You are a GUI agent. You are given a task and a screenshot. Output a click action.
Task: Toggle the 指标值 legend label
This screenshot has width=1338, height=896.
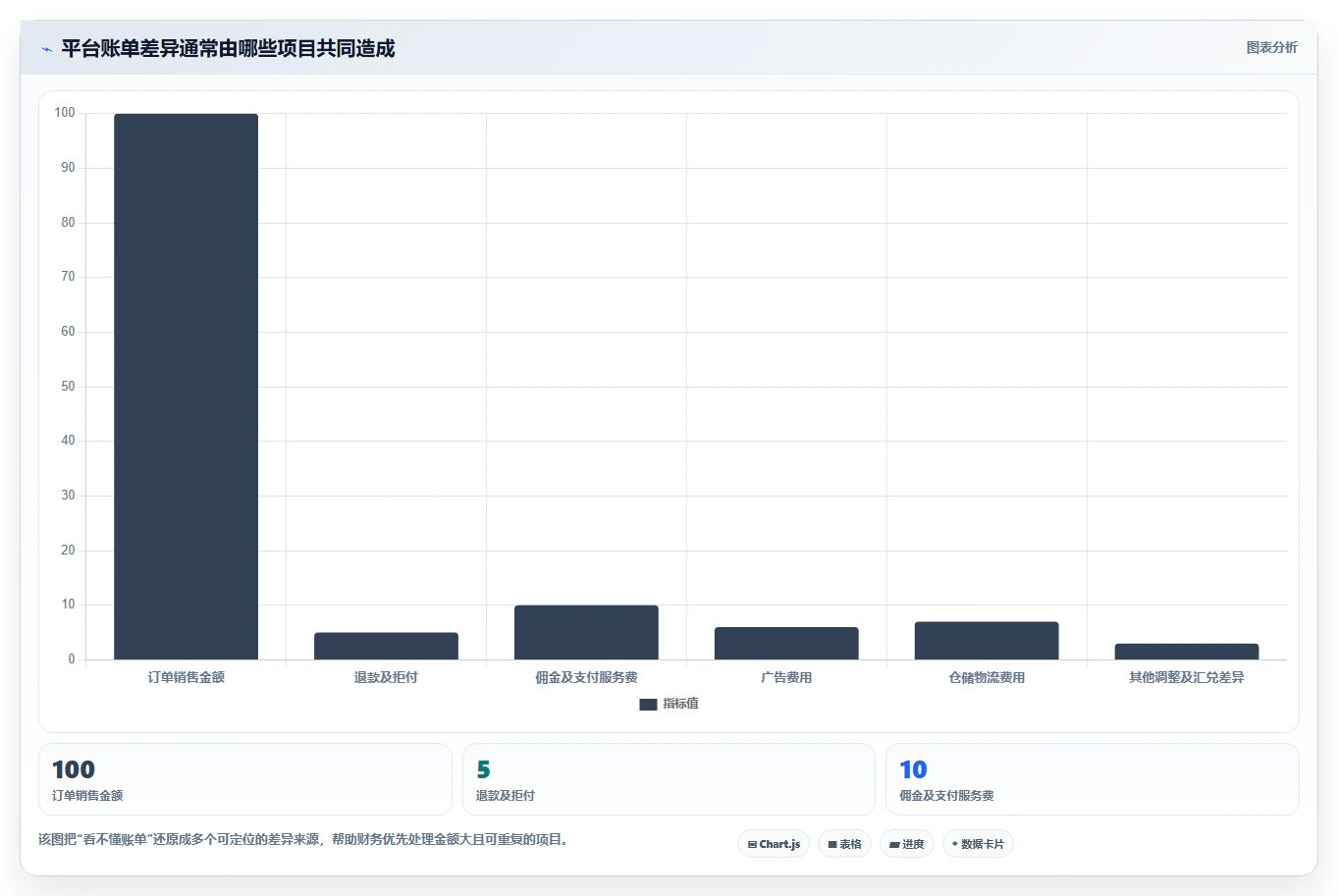[x=680, y=704]
